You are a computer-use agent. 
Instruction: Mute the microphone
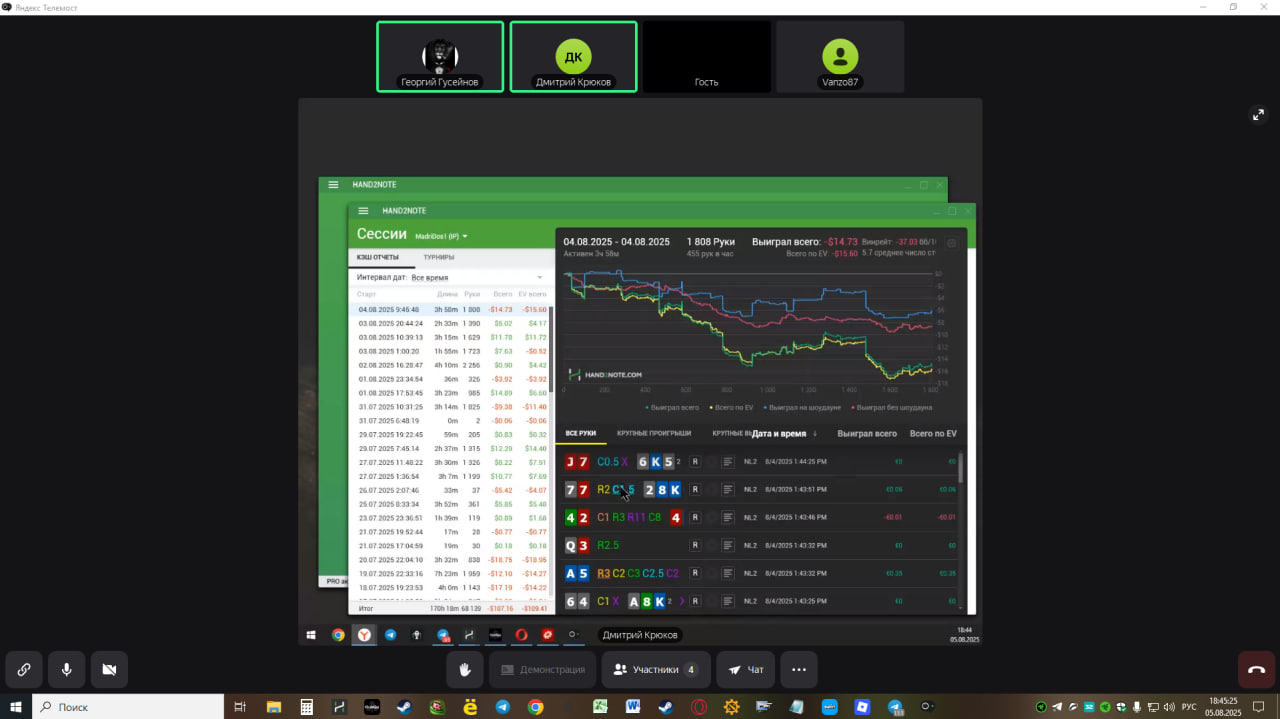coord(67,670)
